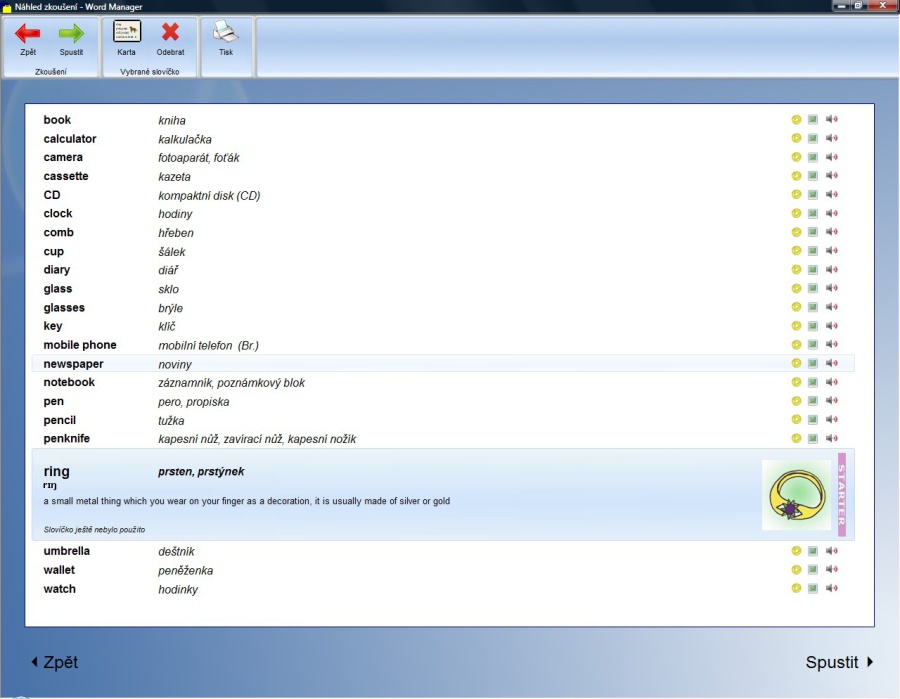Click yellow play icon for 'clock'
Viewport: 900px width, 699px height.
click(x=796, y=214)
